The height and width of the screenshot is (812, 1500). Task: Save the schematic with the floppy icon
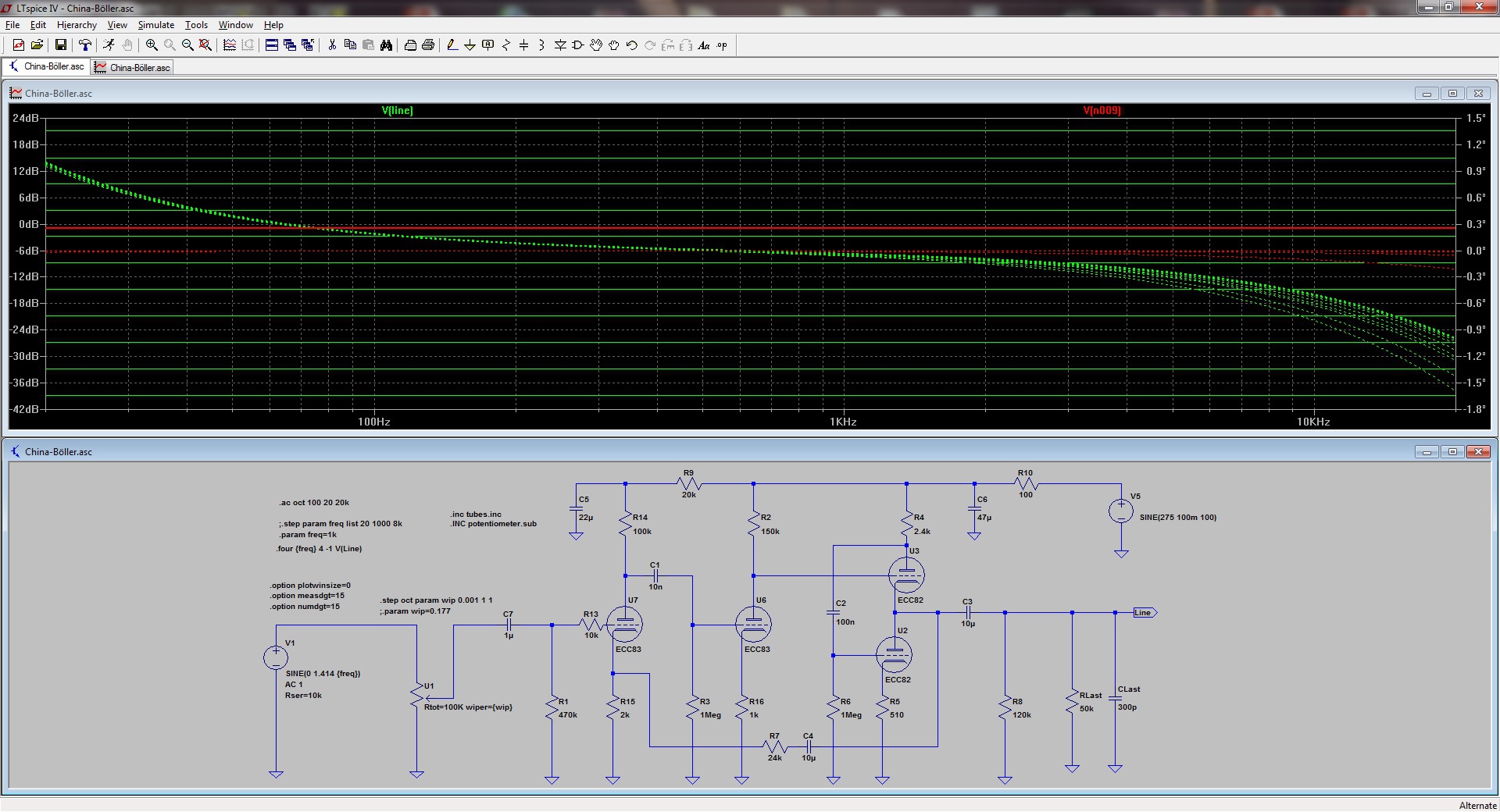click(60, 45)
